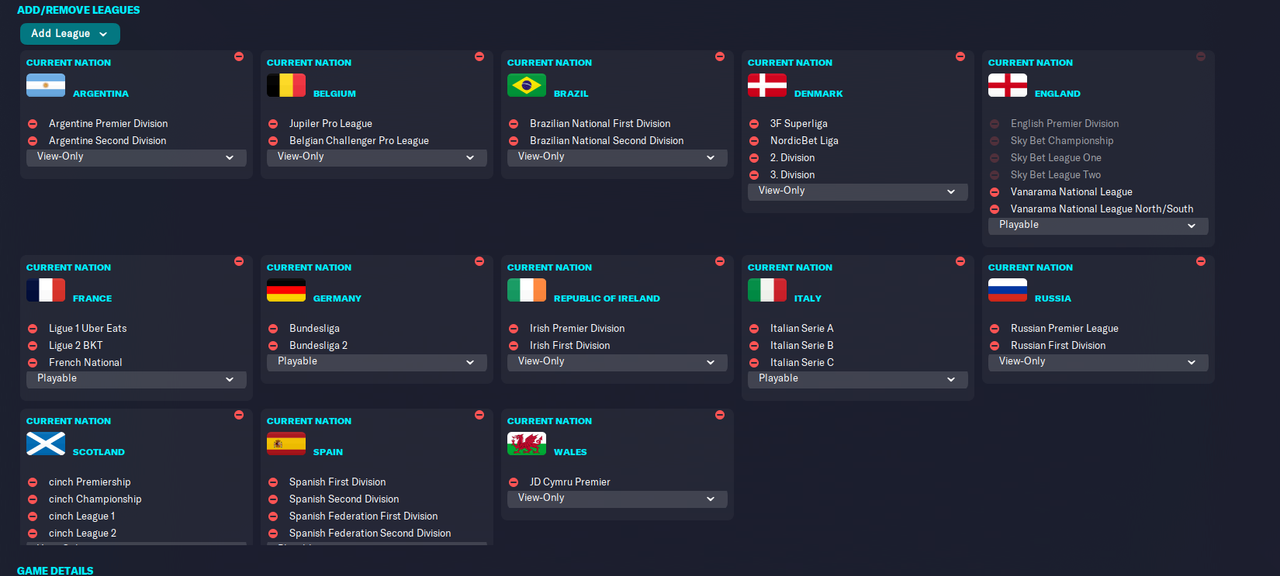Remove Argentina nation with its red minus icon
Screen dimensions: 1280x576
tap(239, 57)
